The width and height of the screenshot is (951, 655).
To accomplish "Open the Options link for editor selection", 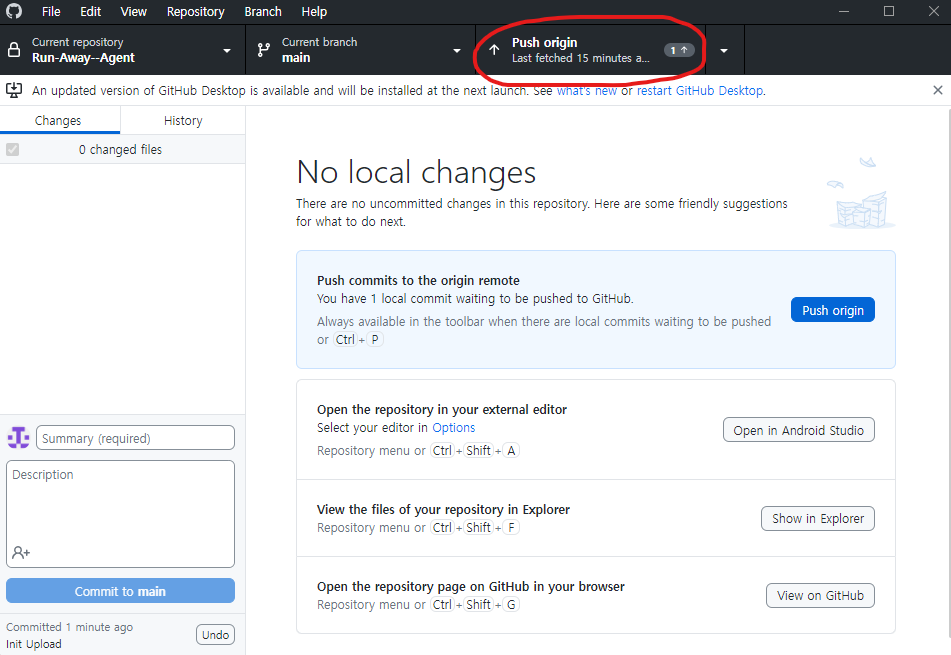I will 453,428.
